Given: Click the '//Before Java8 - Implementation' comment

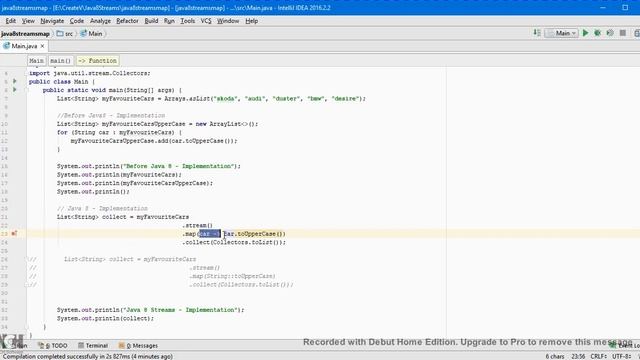Looking at the screenshot, I should point(111,116).
